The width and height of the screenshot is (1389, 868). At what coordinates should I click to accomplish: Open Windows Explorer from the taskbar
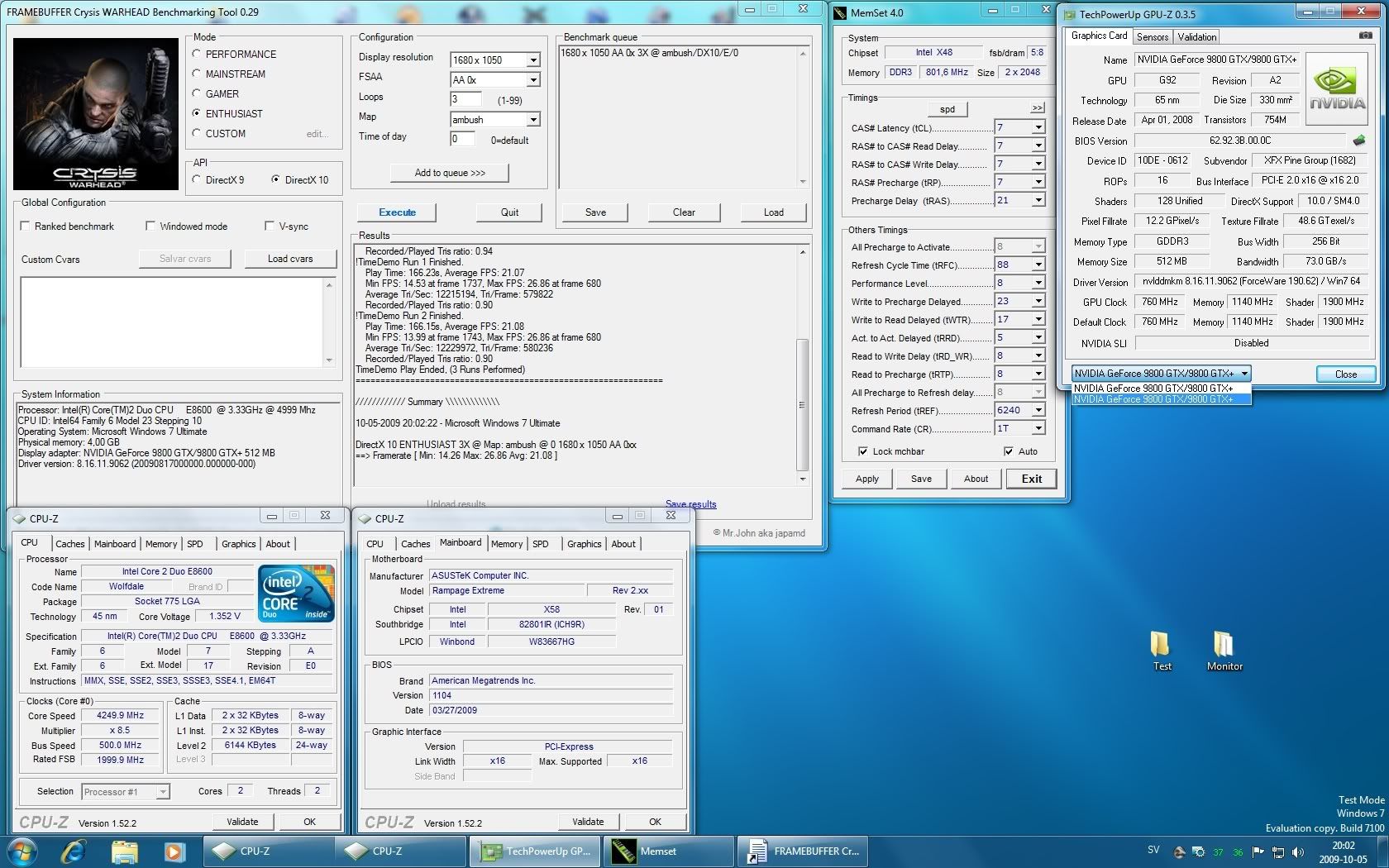124,851
